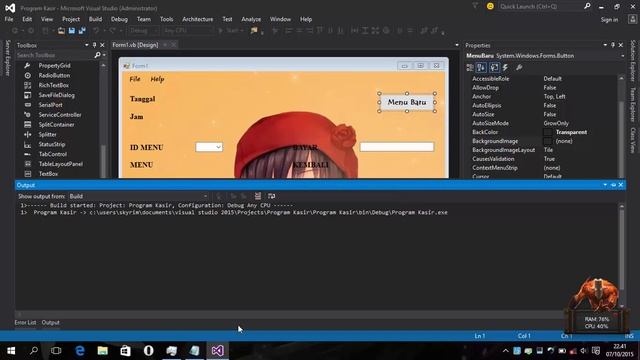The height and width of the screenshot is (360, 640).
Task: Open the Windows Start menu
Action: pyautogui.click(x=11, y=351)
